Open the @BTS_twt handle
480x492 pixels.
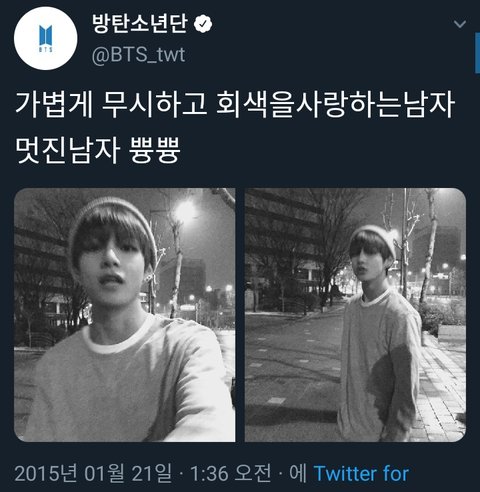(138, 55)
